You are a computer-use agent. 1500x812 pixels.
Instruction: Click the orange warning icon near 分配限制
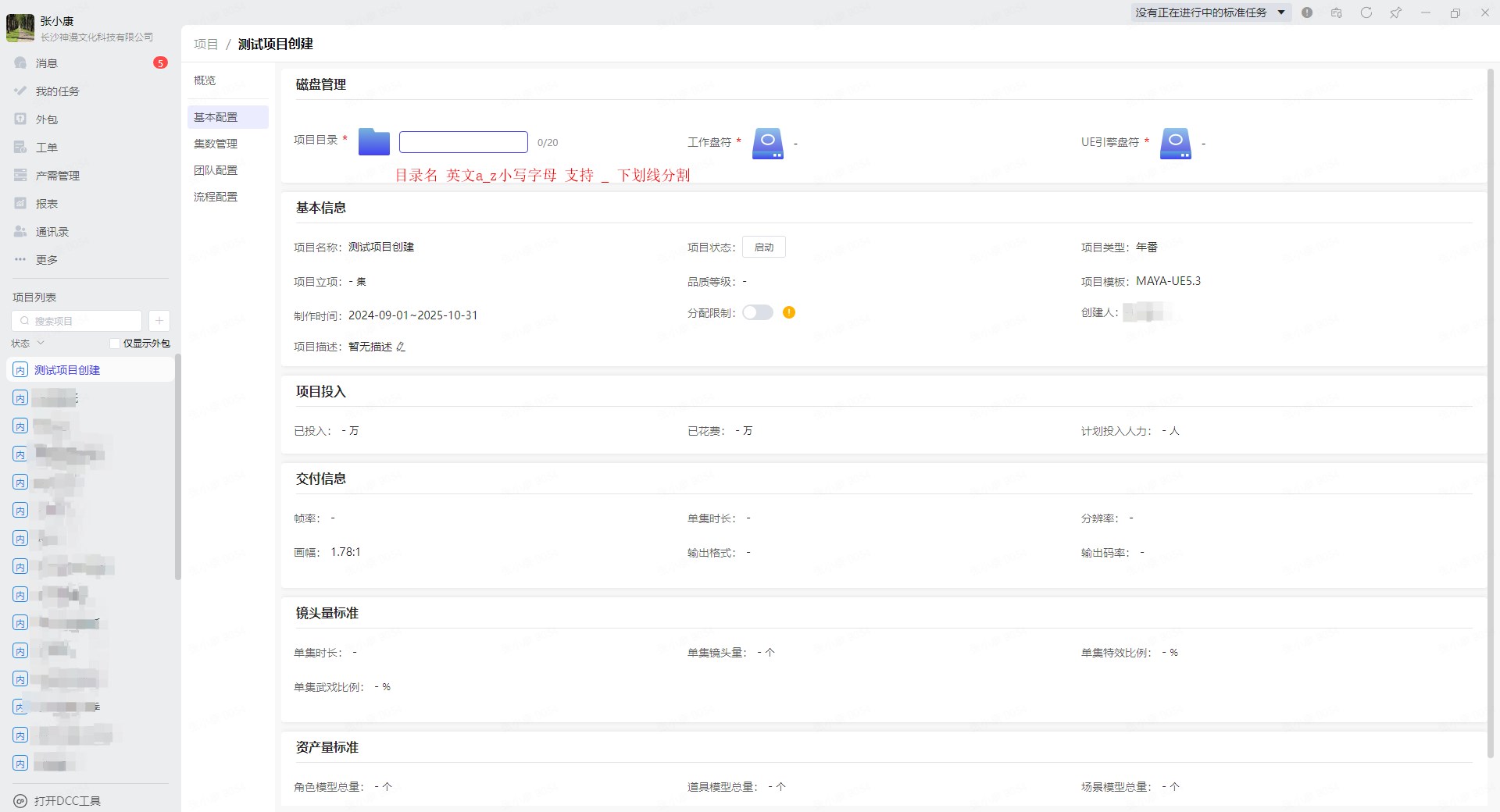tap(789, 312)
